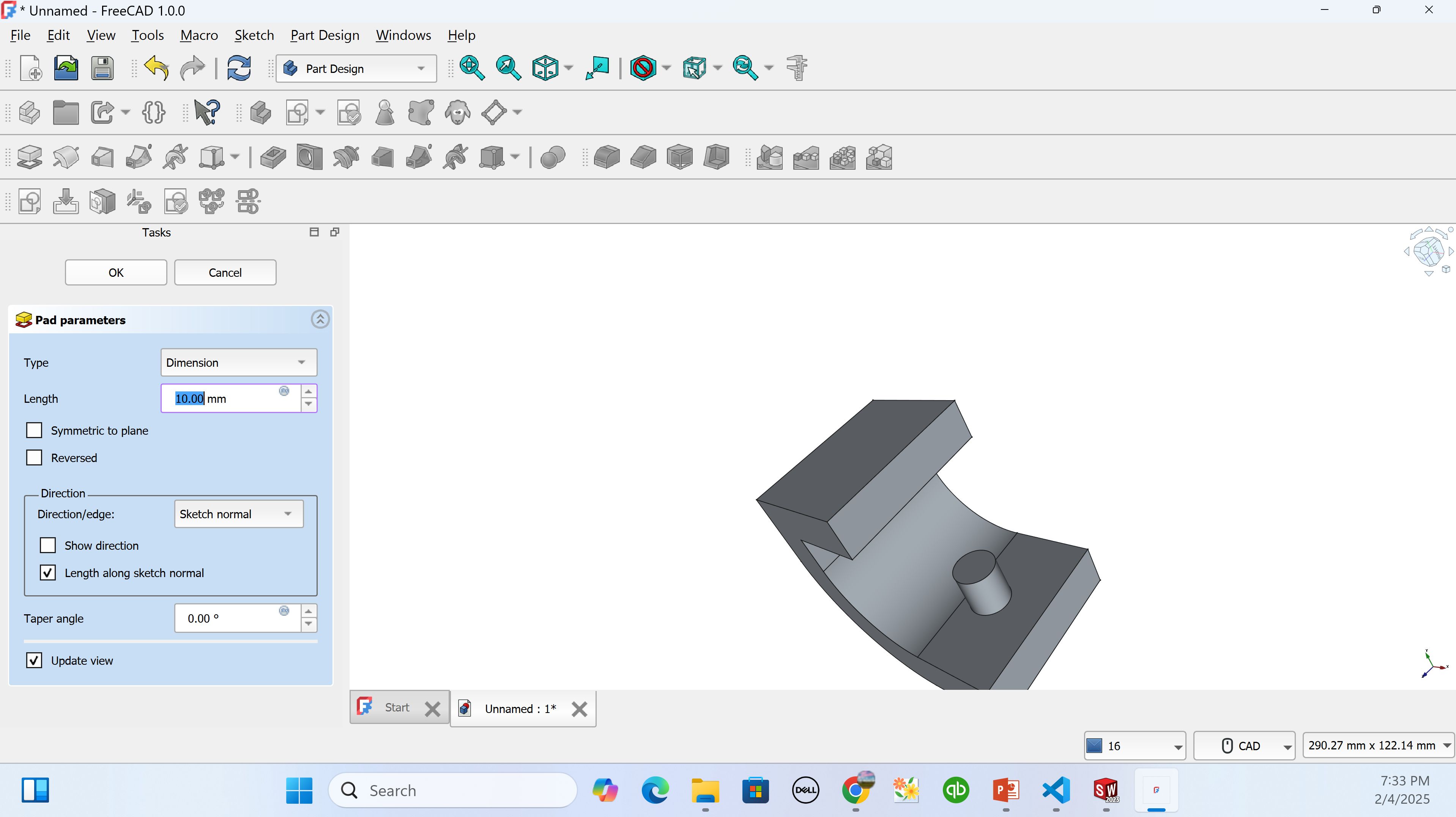Open Google Chrome from the taskbar
This screenshot has height=817, width=1456.
coord(856,790)
